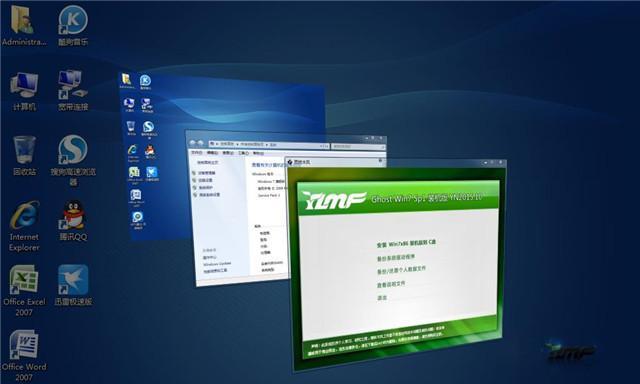Open the Office Word 2007 shortcut

tap(24, 355)
